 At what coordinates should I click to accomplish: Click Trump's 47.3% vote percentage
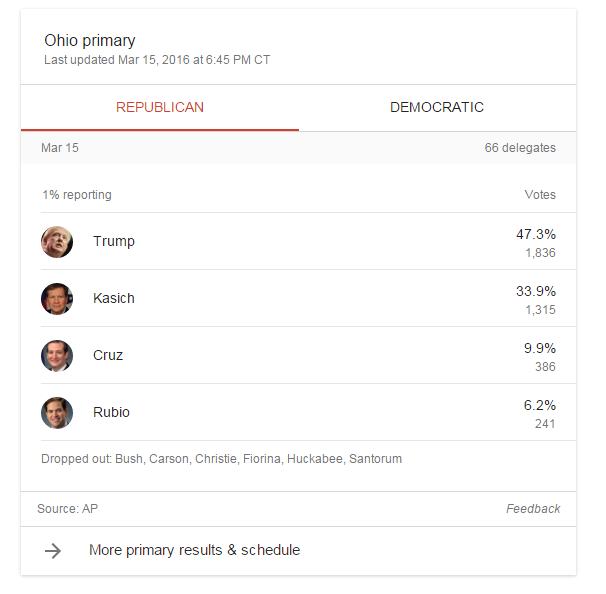click(x=536, y=234)
